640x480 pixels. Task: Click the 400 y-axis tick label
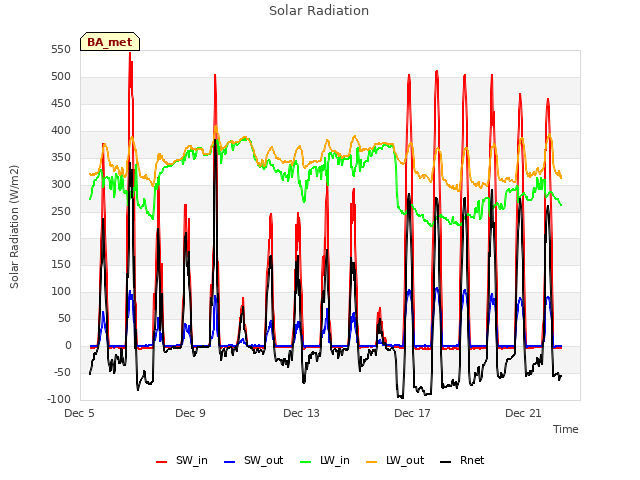point(61,131)
